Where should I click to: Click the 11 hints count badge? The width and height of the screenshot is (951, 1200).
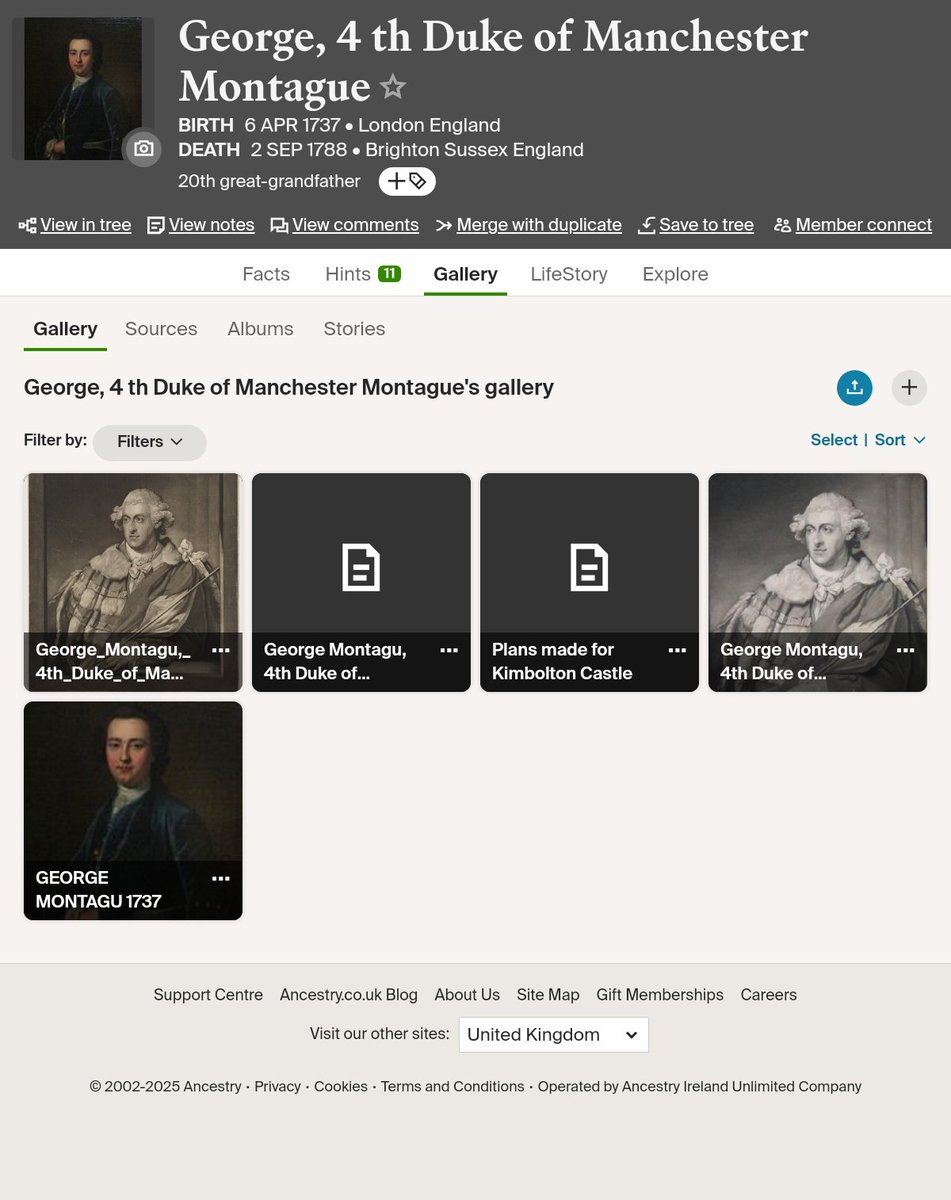coord(390,273)
